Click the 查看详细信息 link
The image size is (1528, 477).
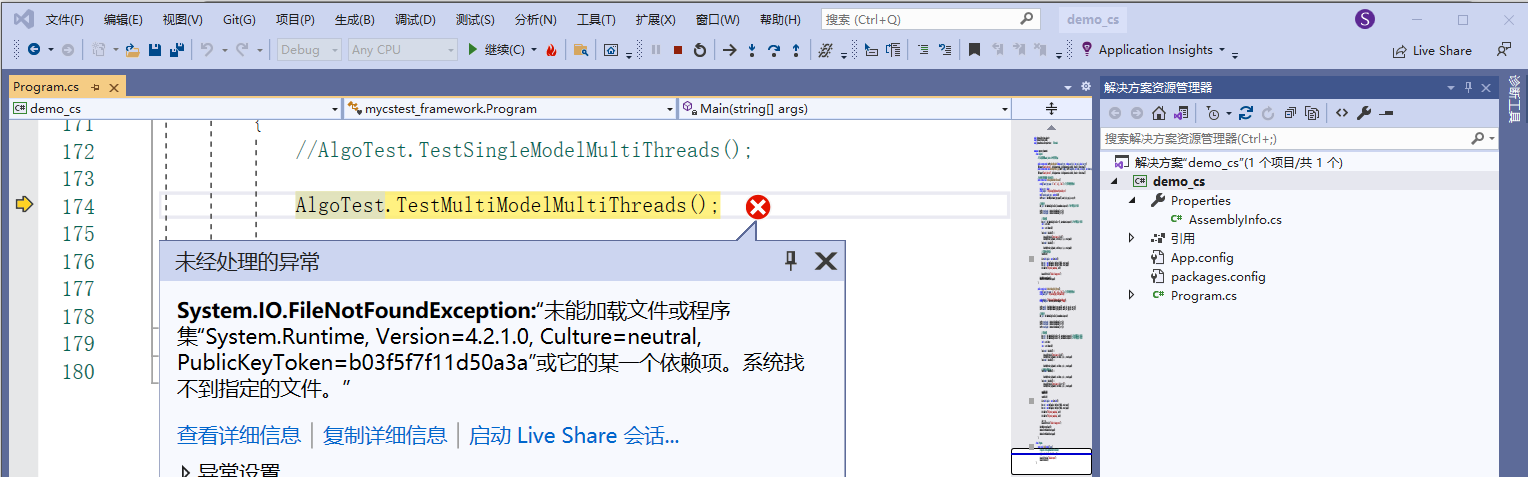tap(239, 435)
